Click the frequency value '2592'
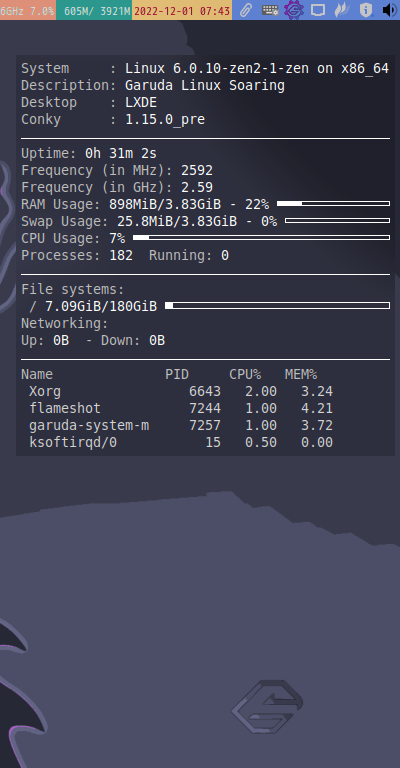 197,170
